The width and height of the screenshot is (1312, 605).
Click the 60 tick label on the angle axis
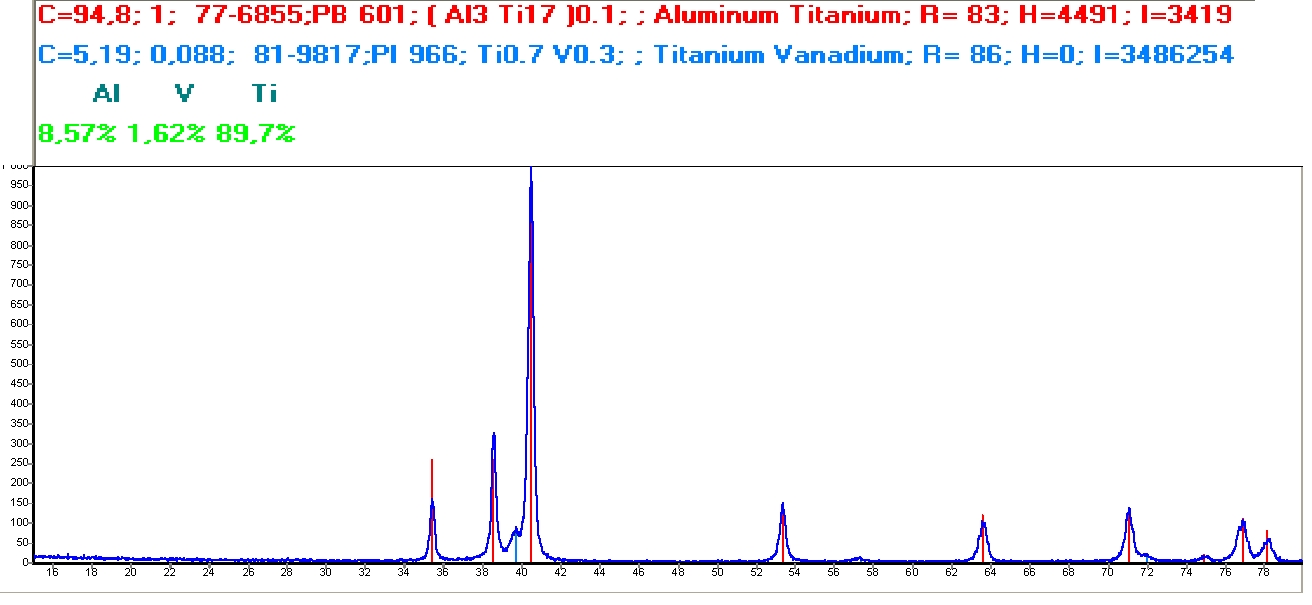pyautogui.click(x=912, y=572)
